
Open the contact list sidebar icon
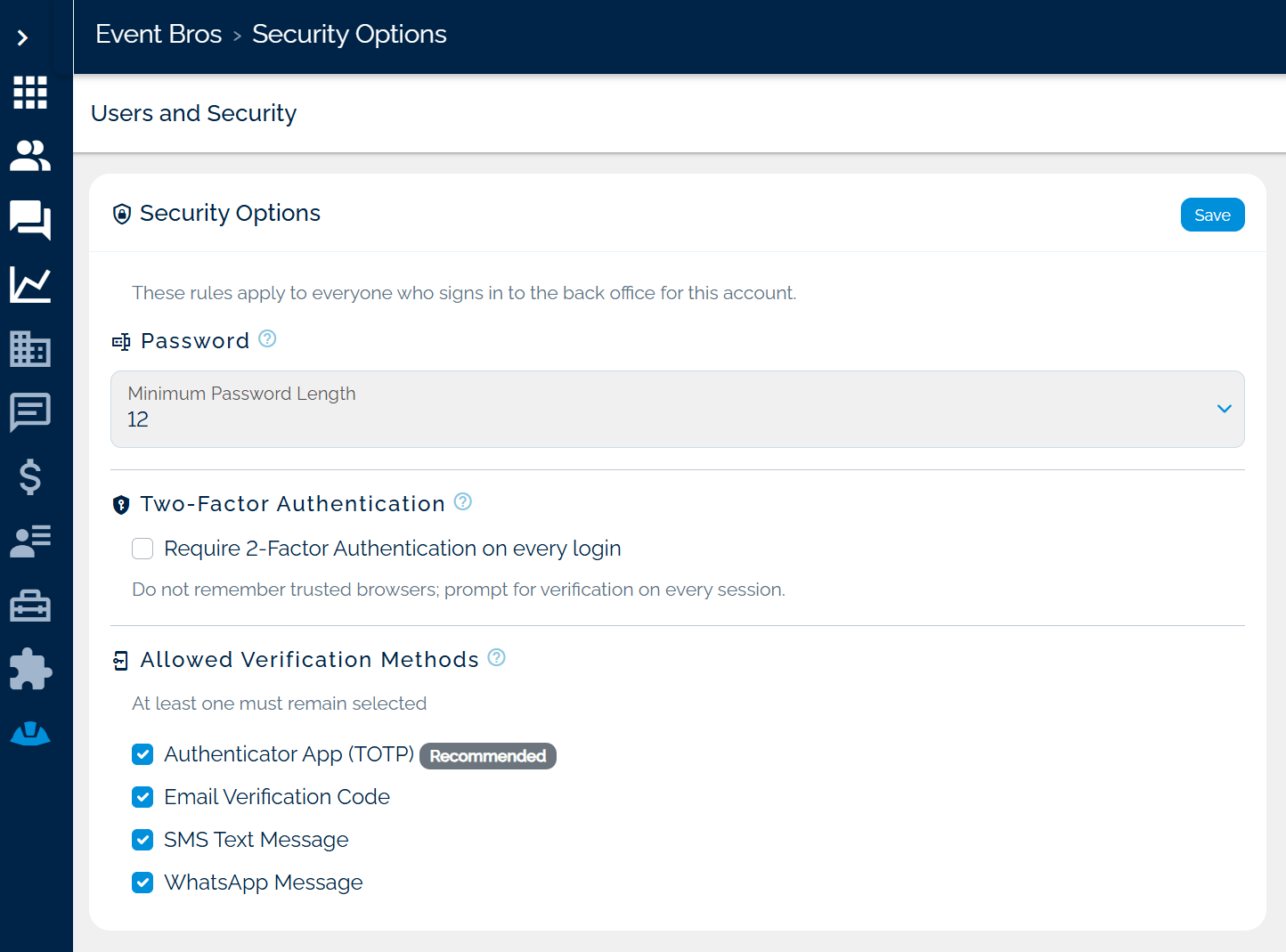(x=30, y=541)
